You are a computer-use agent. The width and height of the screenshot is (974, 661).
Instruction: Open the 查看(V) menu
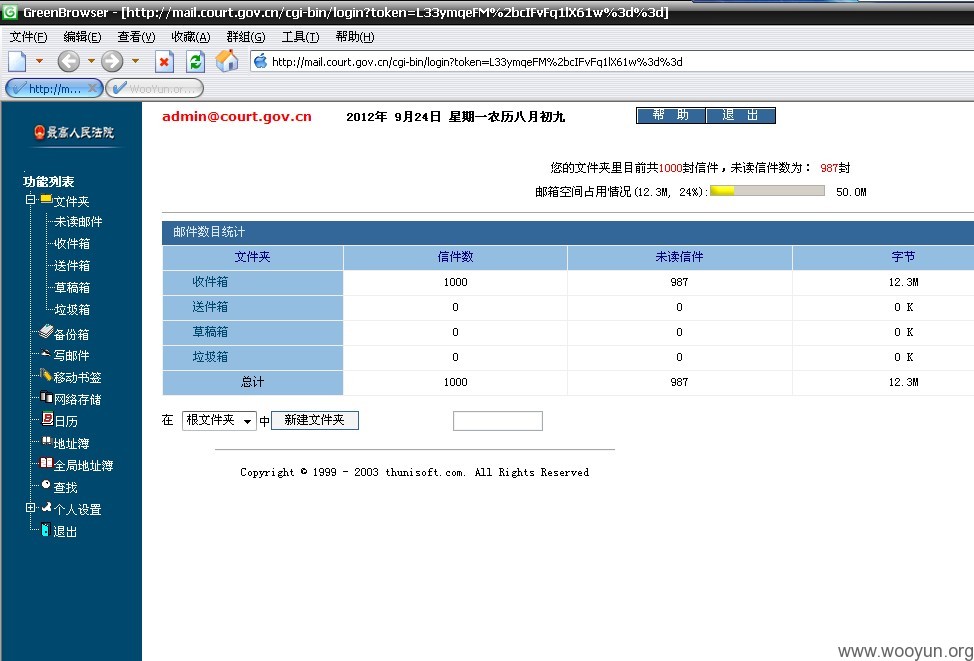point(136,37)
